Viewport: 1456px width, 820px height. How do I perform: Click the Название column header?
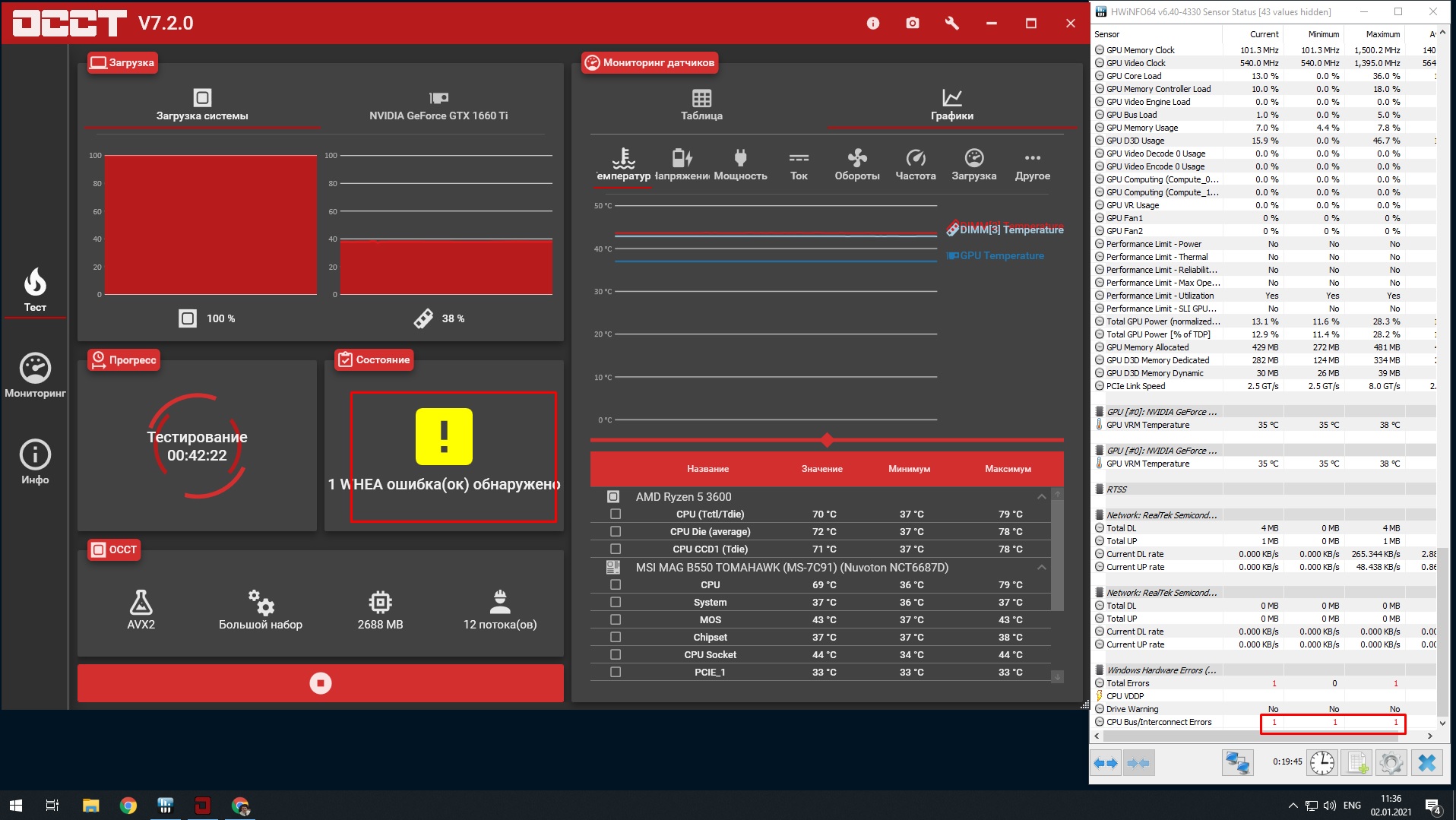point(707,469)
